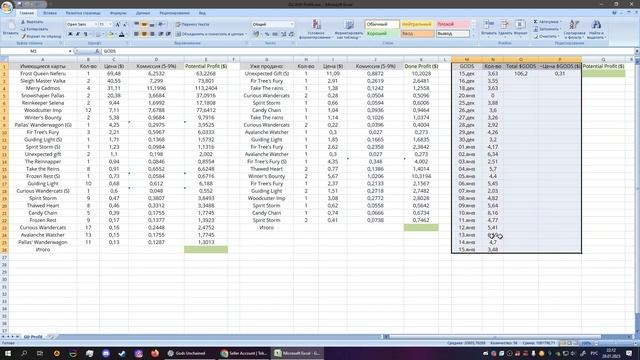Viewport: 640px width, 360px height.
Task: Apply the Плохой cell style
Action: click(453, 24)
